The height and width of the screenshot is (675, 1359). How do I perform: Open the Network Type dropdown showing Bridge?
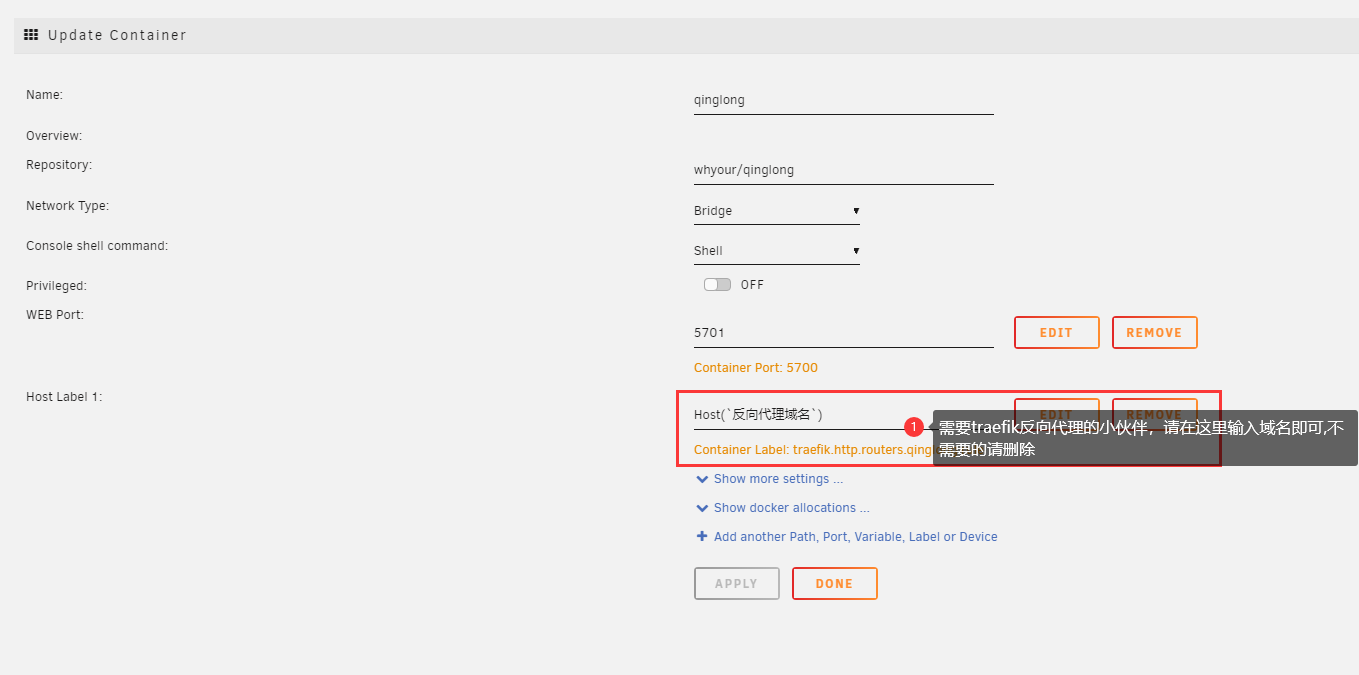click(x=776, y=211)
